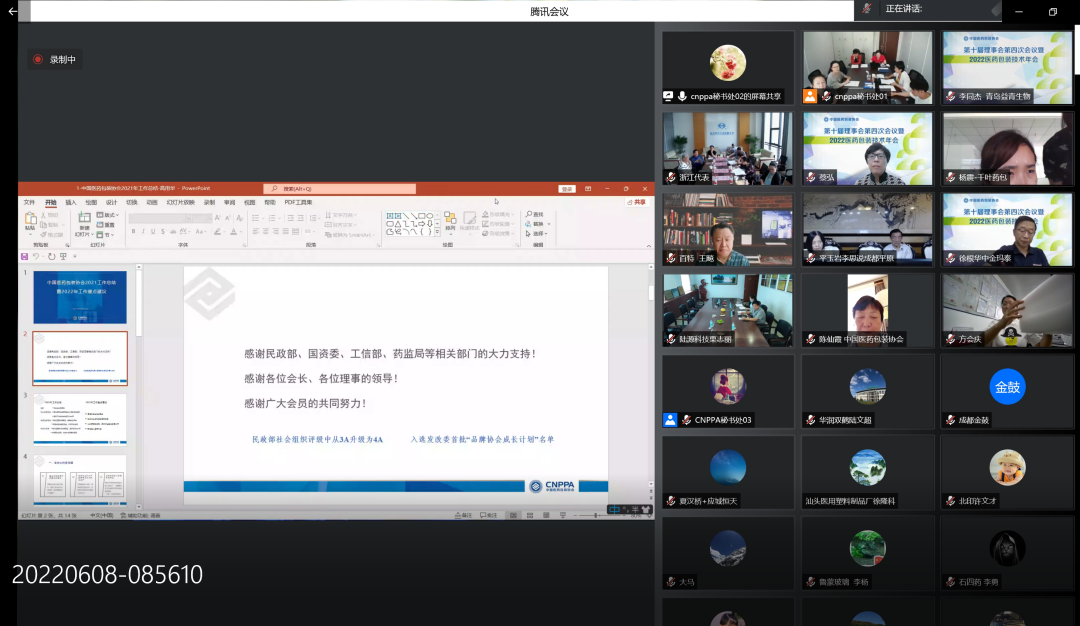The height and width of the screenshot is (626, 1080).
Task: Open the Layout dropdown in slides group
Action: 107,215
